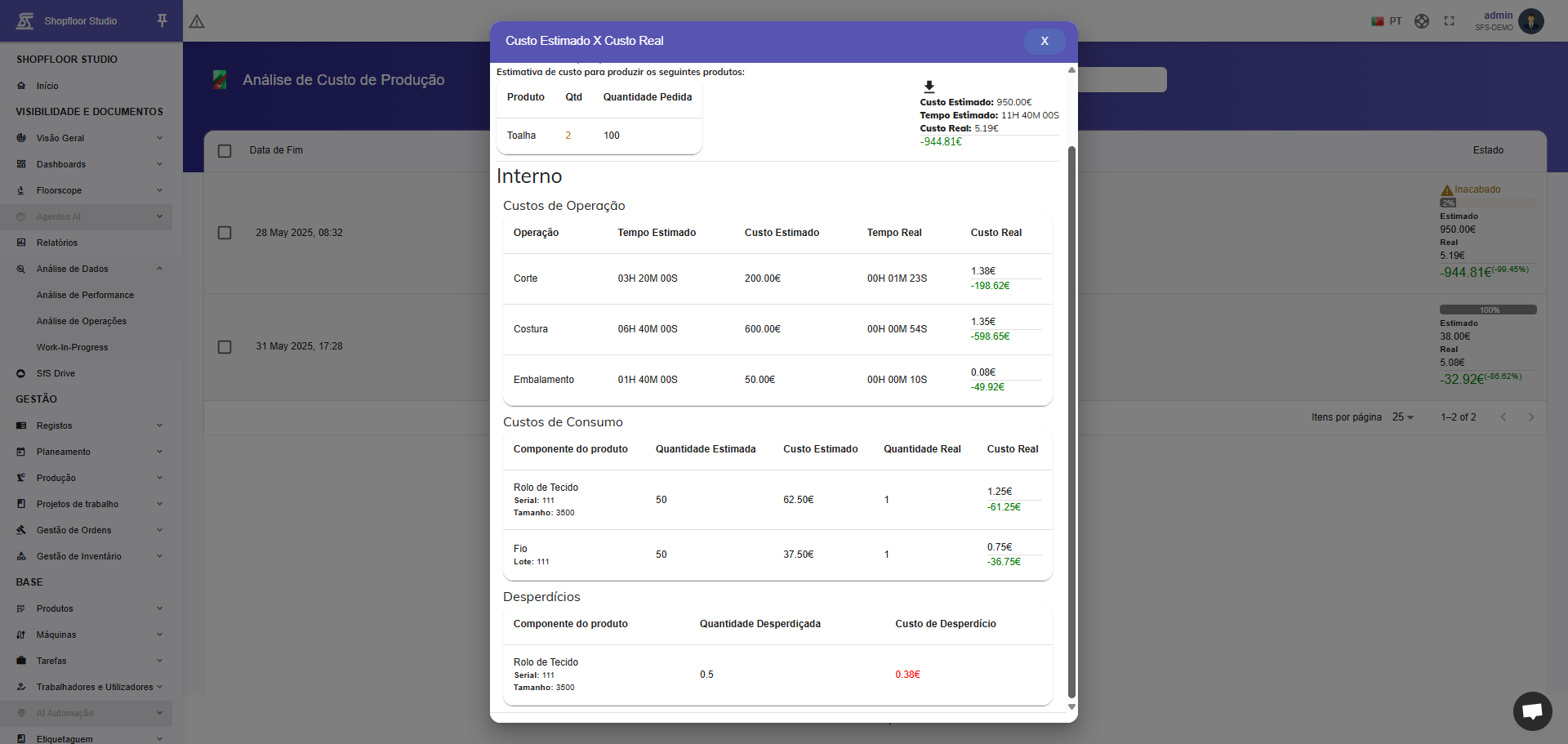This screenshot has width=1568, height=744.
Task: Check the 31 May 2025 row checkbox
Action: click(x=225, y=346)
